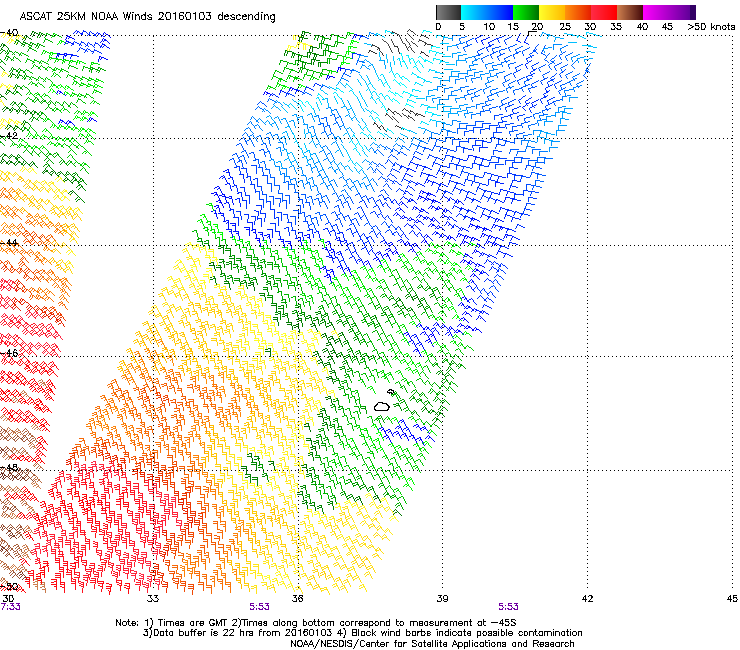Click the legend label '0'
740x650 pixels.
point(438,26)
